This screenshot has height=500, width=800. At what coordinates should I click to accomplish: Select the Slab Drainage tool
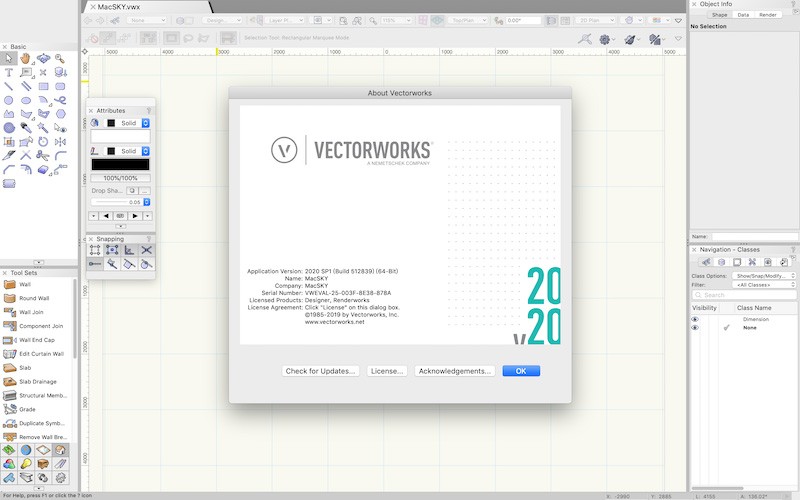[36, 381]
